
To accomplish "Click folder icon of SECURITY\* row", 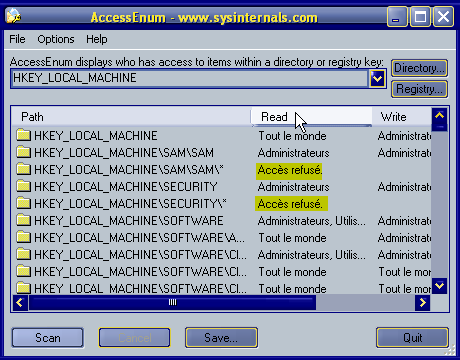I will 23,203.
